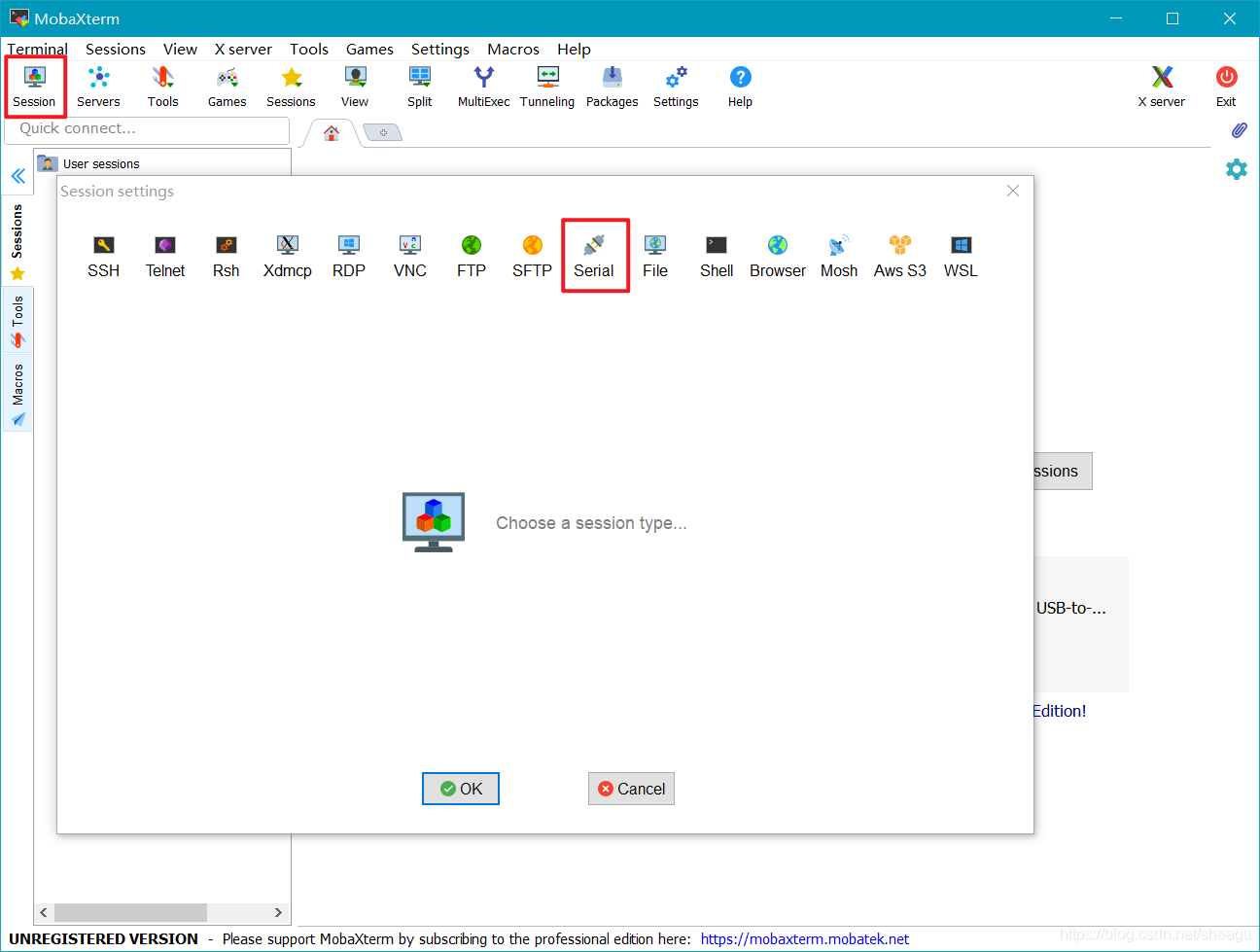This screenshot has width=1260, height=952.
Task: Open the Settings menu
Action: (440, 49)
